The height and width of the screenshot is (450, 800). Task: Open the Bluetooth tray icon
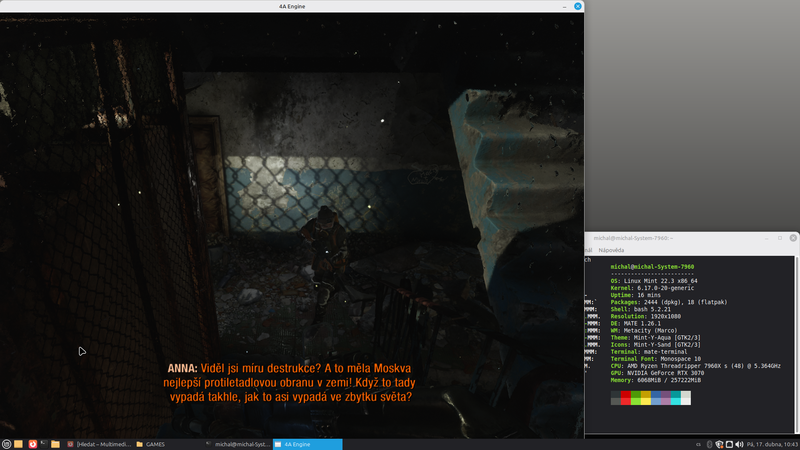(x=709, y=444)
